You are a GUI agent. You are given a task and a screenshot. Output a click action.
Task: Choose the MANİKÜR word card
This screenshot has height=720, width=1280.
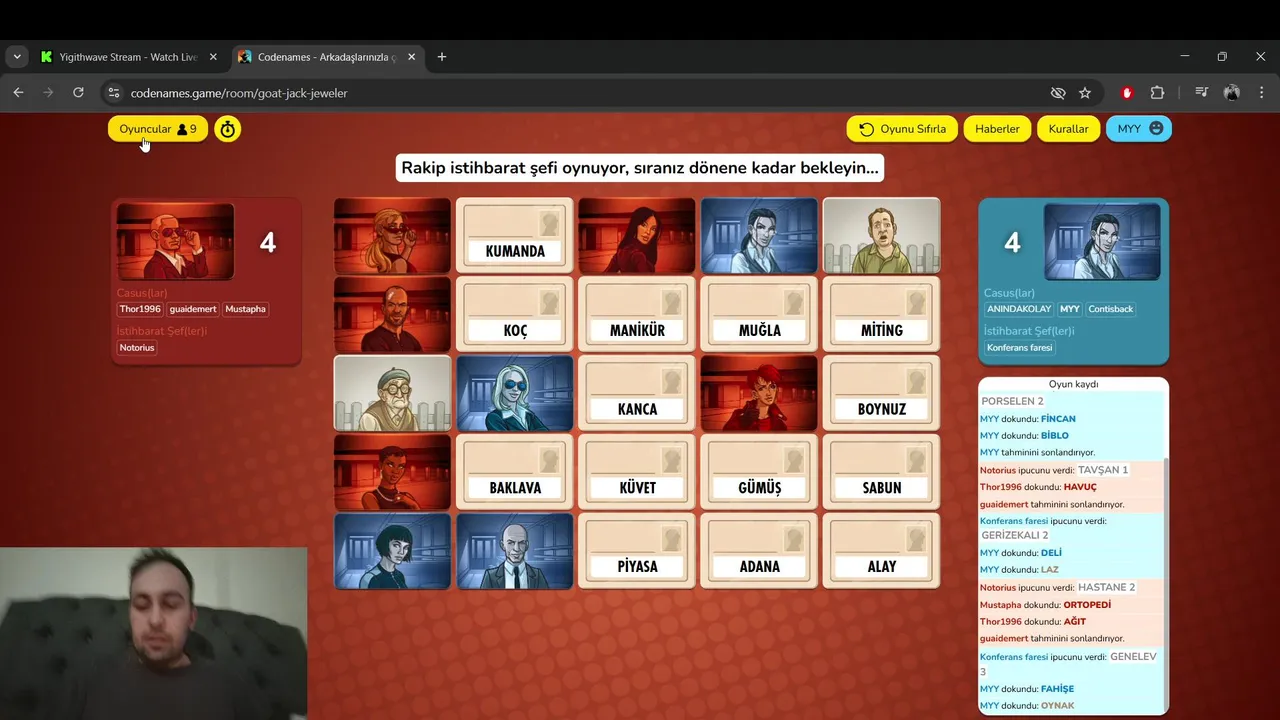637,315
